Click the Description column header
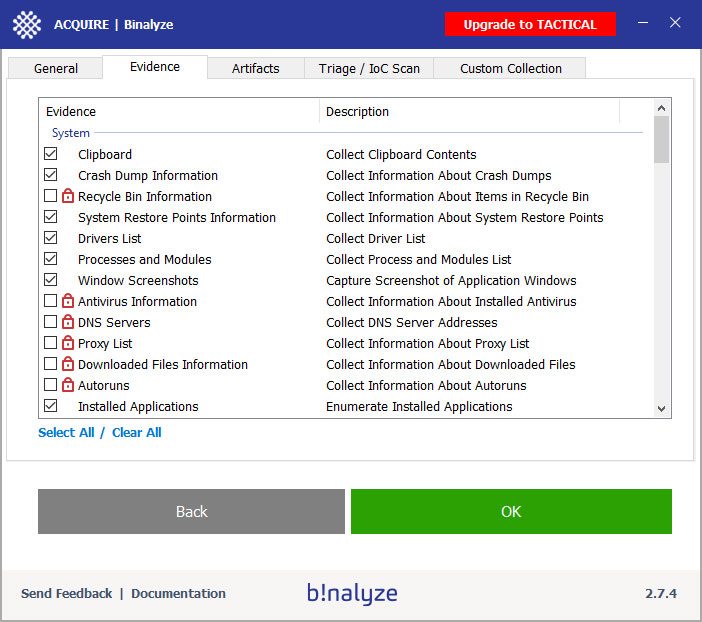This screenshot has height=622, width=702. [x=470, y=112]
